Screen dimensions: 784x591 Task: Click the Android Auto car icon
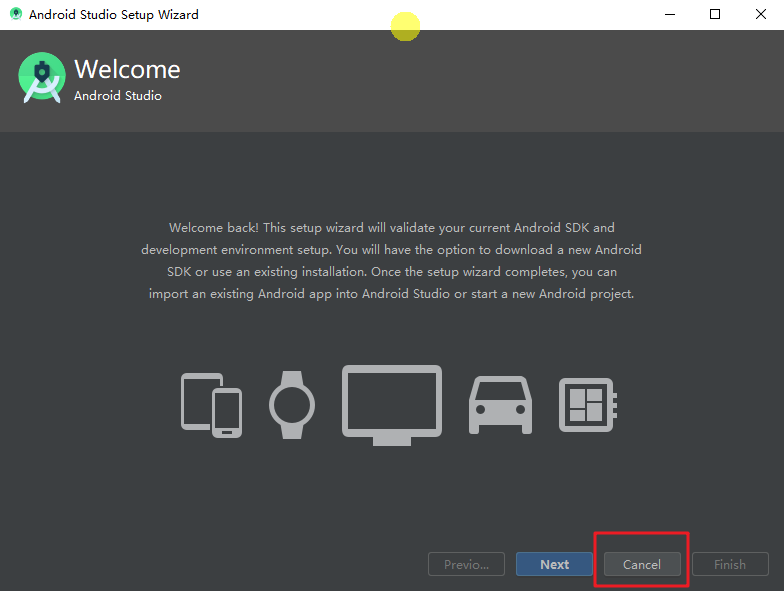click(500, 405)
